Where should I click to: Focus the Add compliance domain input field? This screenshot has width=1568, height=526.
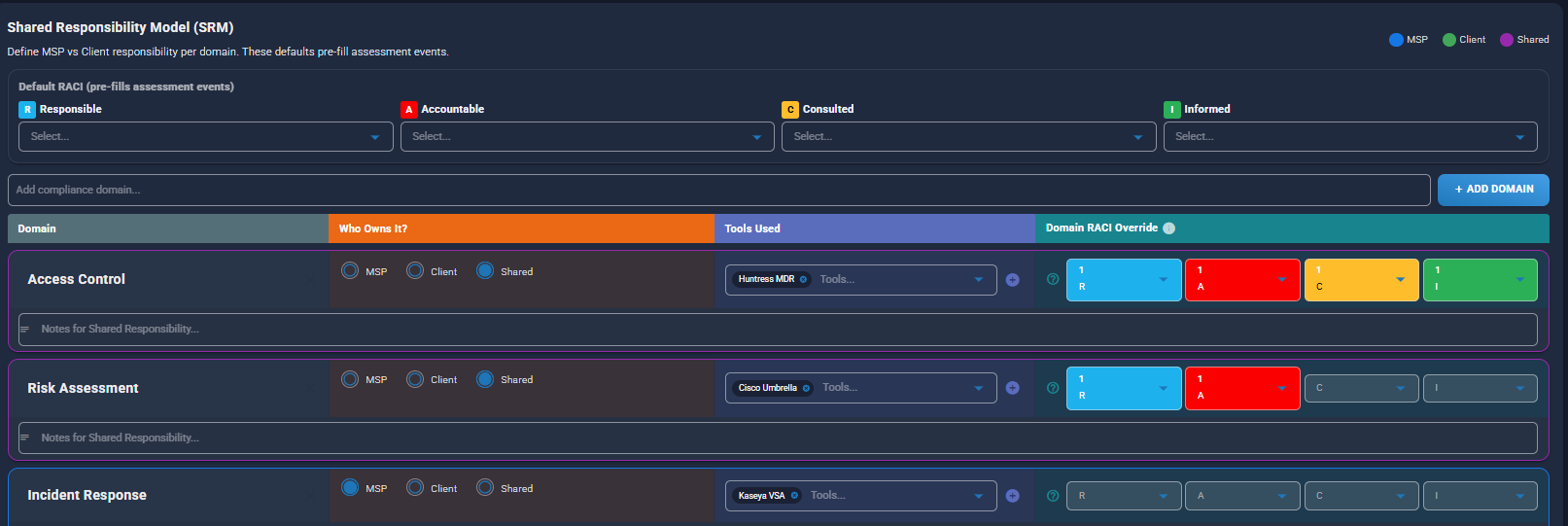click(719, 190)
